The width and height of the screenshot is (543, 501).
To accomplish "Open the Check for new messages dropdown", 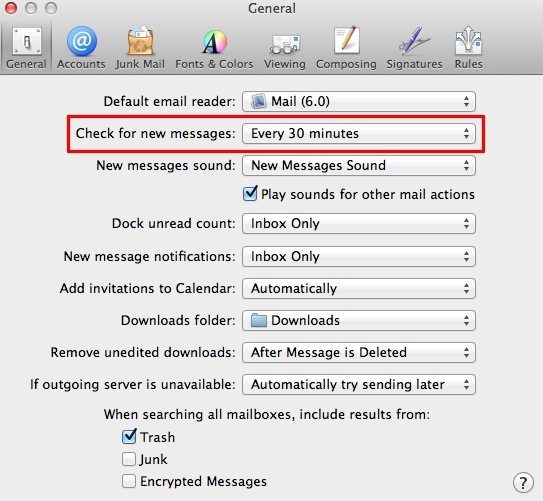I will tap(359, 134).
